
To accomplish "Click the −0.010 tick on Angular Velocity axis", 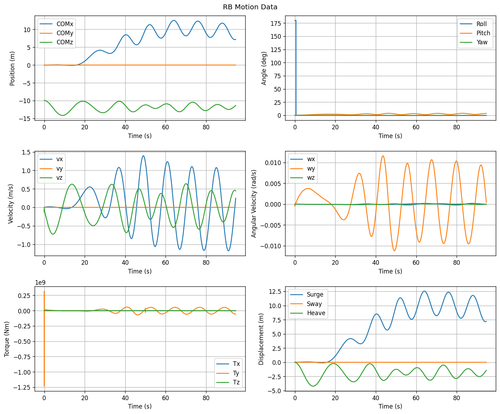I will point(271,246).
